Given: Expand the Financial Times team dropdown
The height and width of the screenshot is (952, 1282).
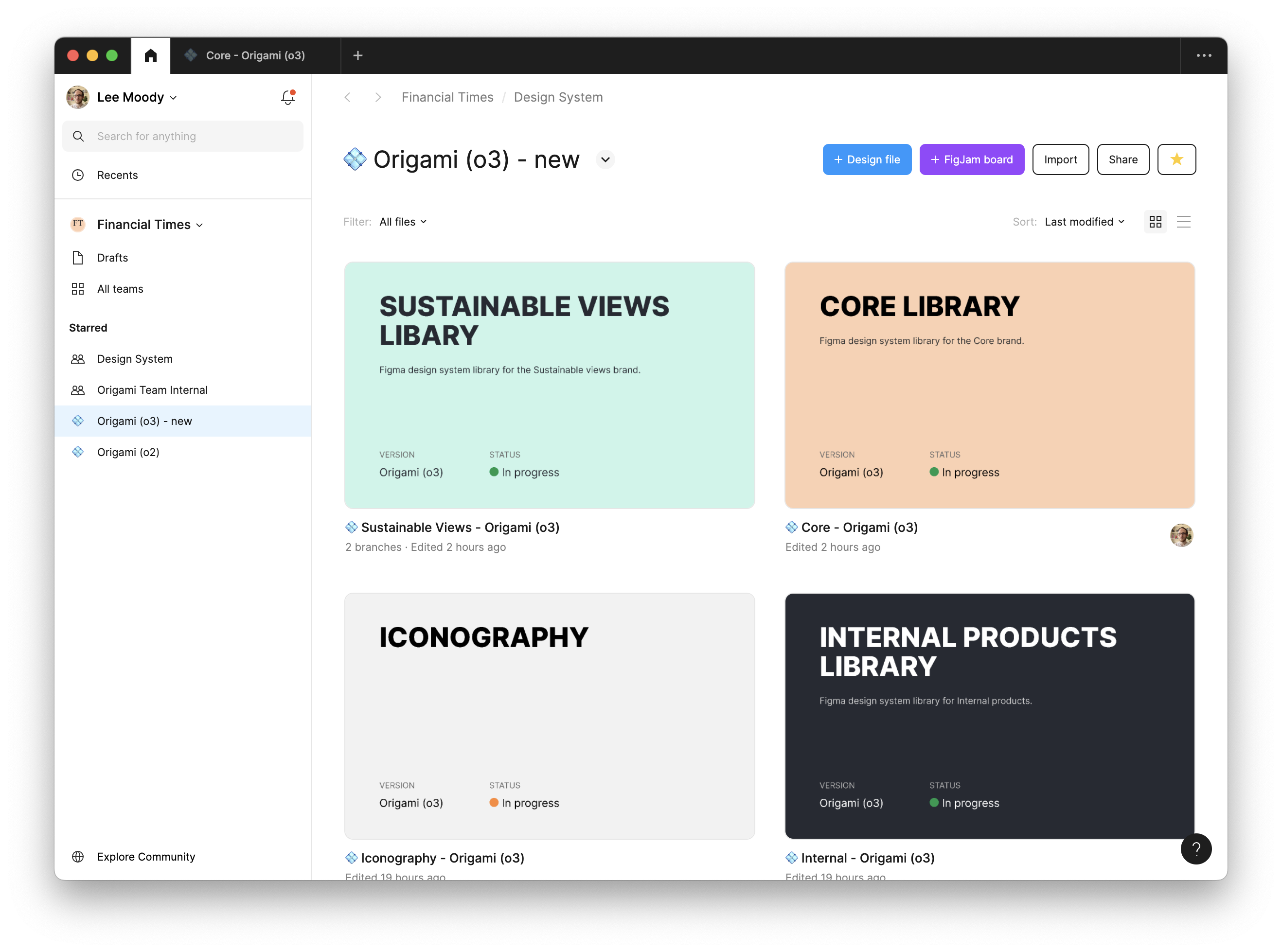Looking at the screenshot, I should click(x=150, y=224).
